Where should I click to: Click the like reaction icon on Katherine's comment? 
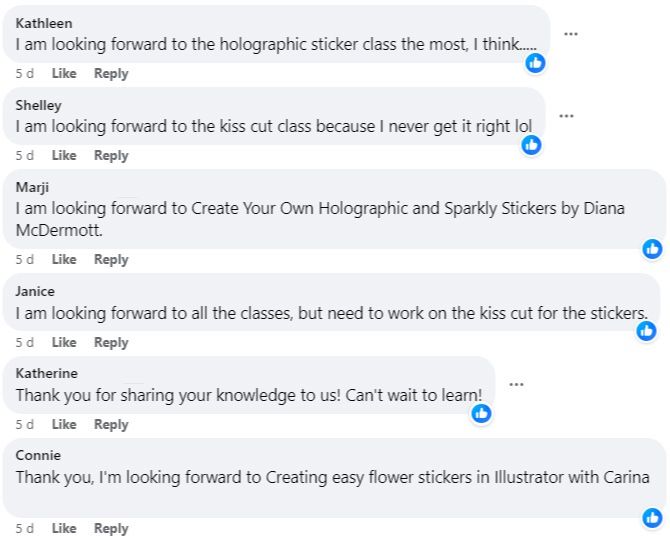[x=482, y=413]
